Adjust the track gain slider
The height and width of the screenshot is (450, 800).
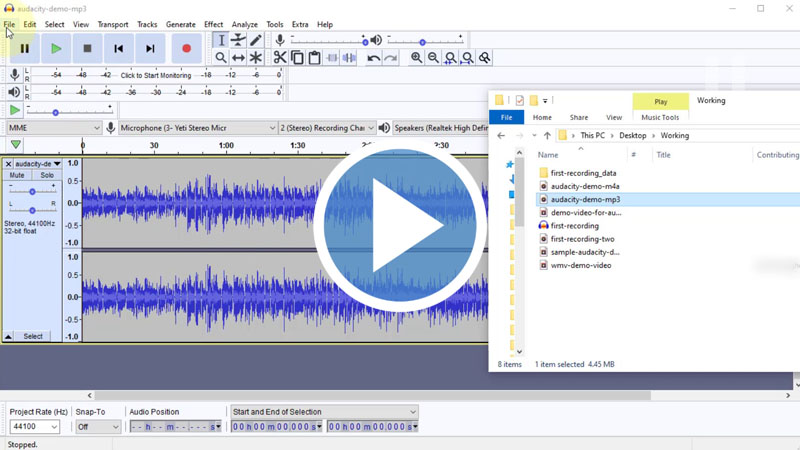pos(32,191)
